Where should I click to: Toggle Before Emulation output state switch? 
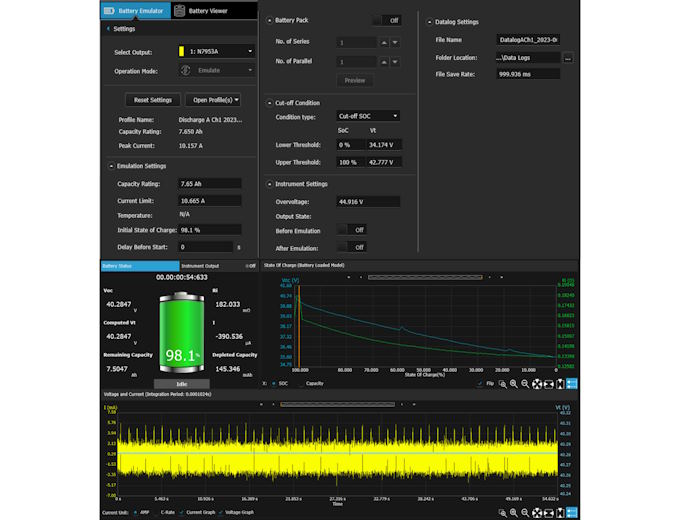(x=353, y=230)
